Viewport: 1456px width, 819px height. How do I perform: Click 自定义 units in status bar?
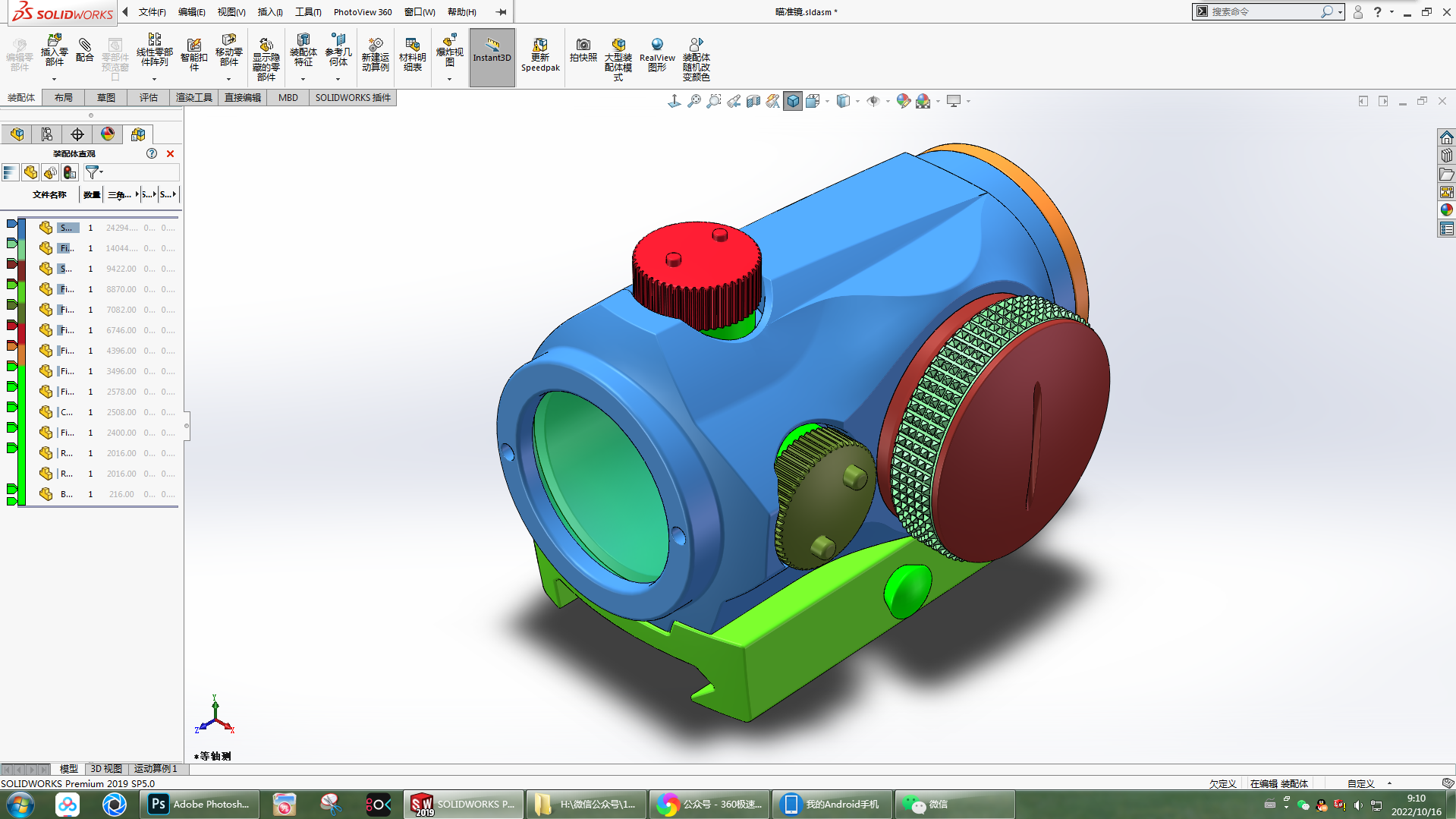coord(1361,784)
